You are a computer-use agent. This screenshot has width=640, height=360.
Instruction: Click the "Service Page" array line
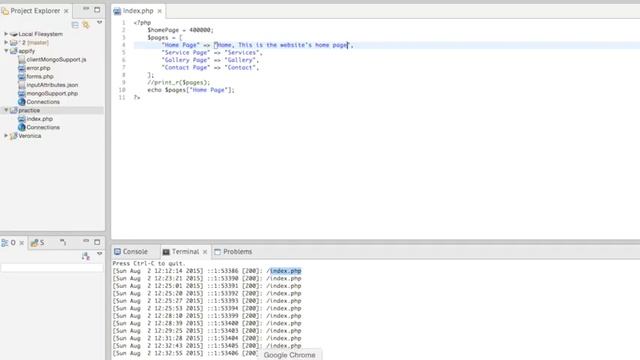pos(212,52)
